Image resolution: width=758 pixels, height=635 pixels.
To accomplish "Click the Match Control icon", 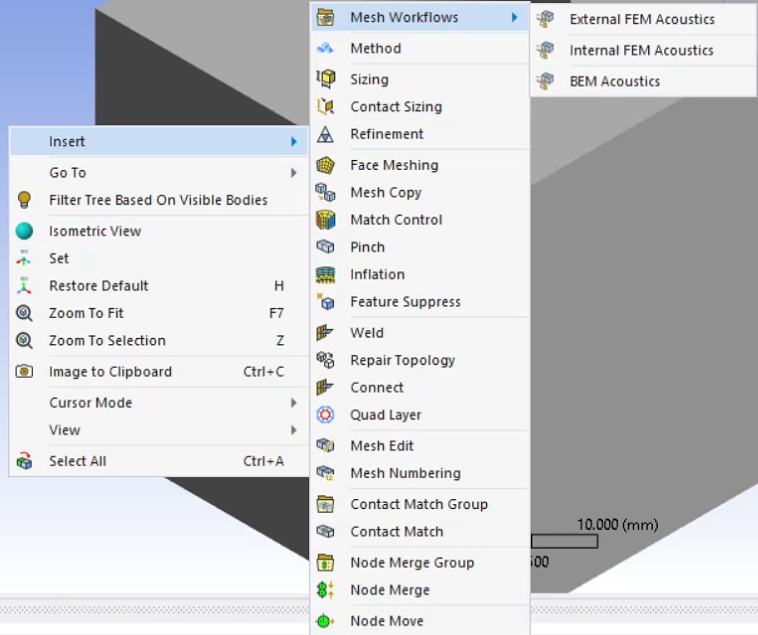I will coord(325,220).
